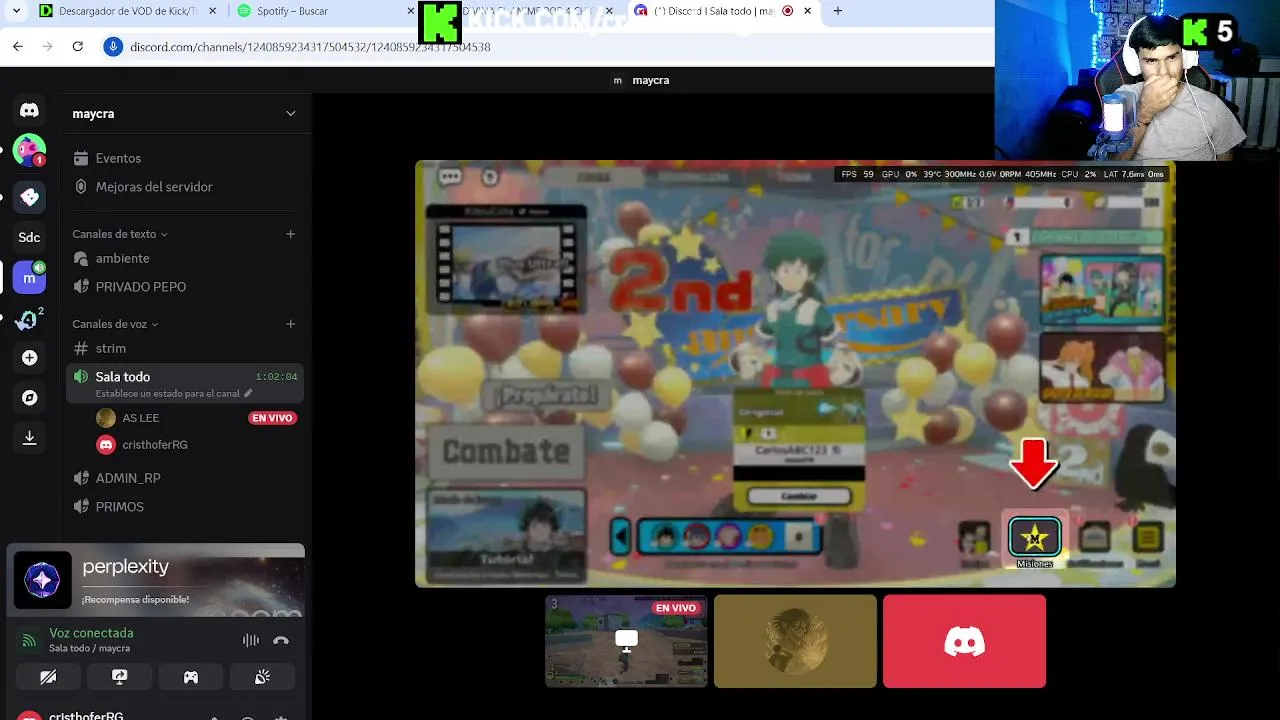This screenshot has width=1280, height=720.
Task: Join PRIMOS voice channel
Action: pyautogui.click(x=185, y=507)
